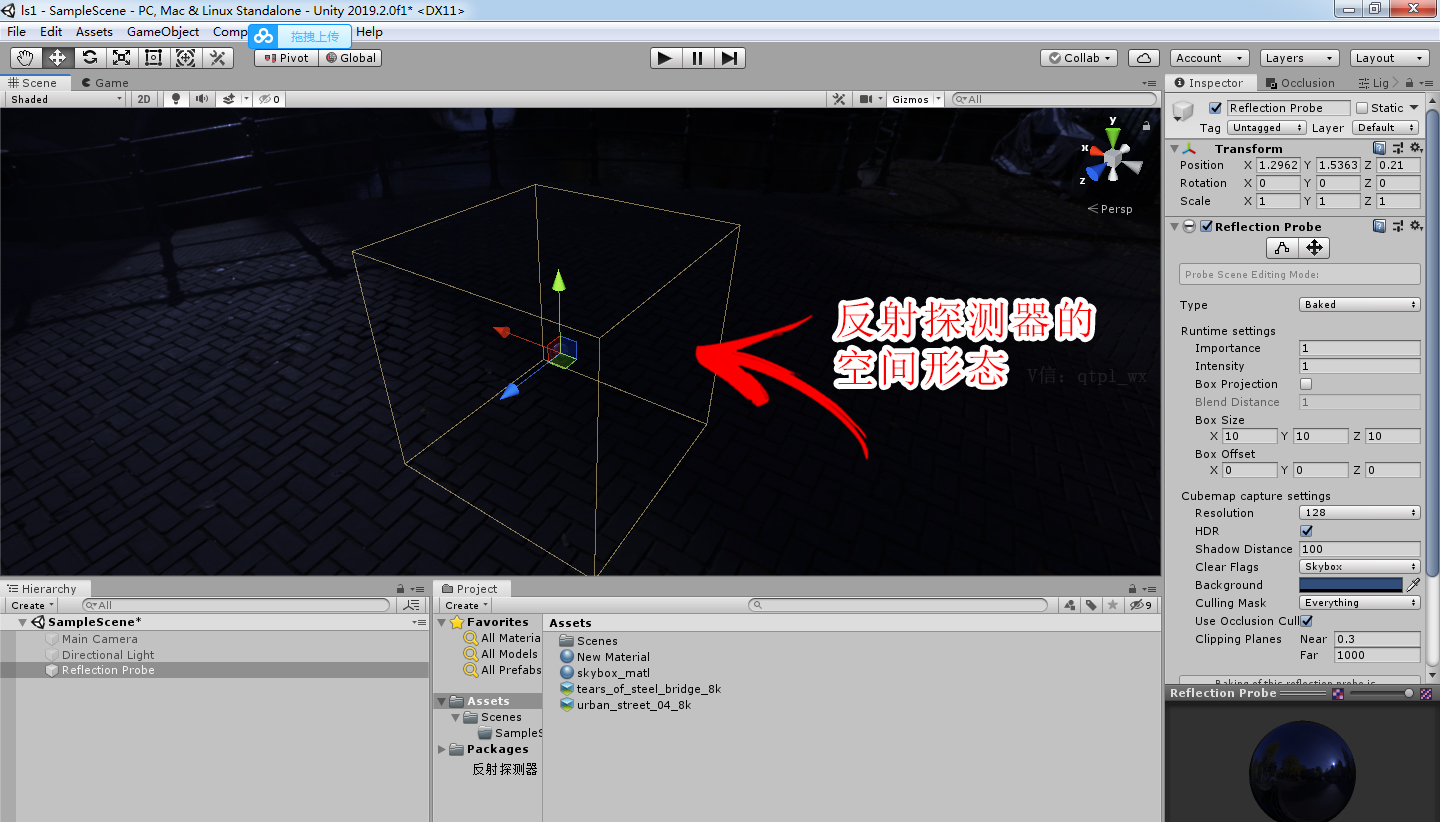Switch to the Occlusion tab
The image size is (1440, 822).
click(x=1299, y=83)
